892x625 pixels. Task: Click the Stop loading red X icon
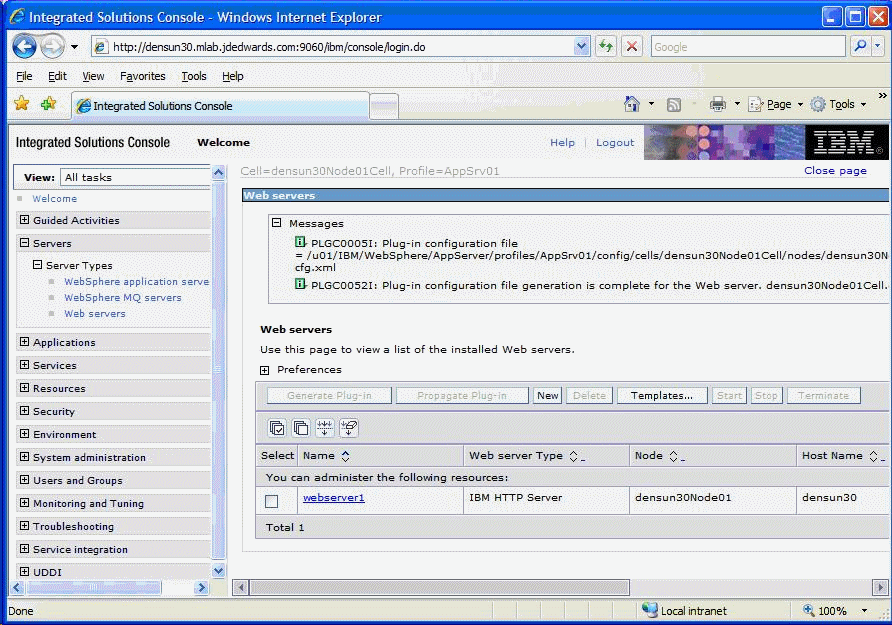click(x=632, y=46)
